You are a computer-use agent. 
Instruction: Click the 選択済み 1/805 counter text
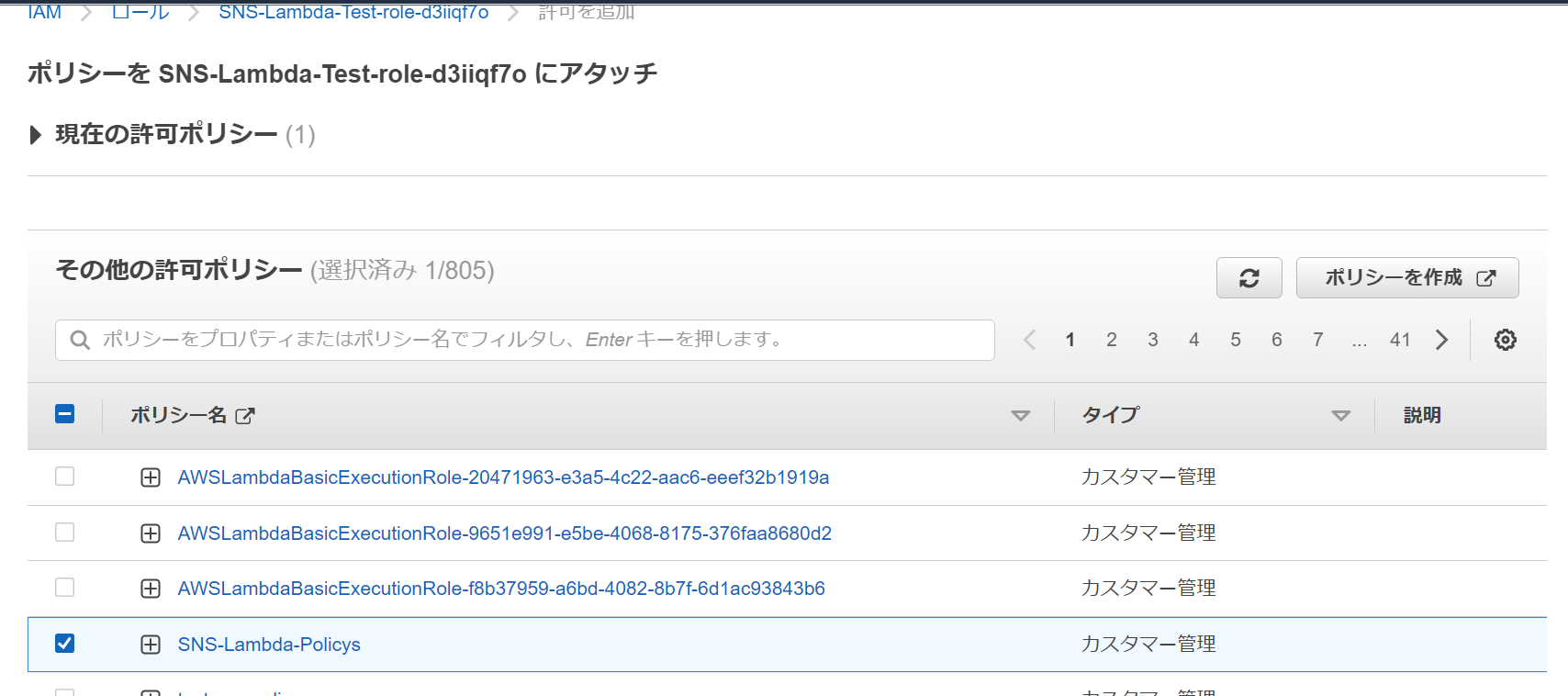(x=402, y=271)
